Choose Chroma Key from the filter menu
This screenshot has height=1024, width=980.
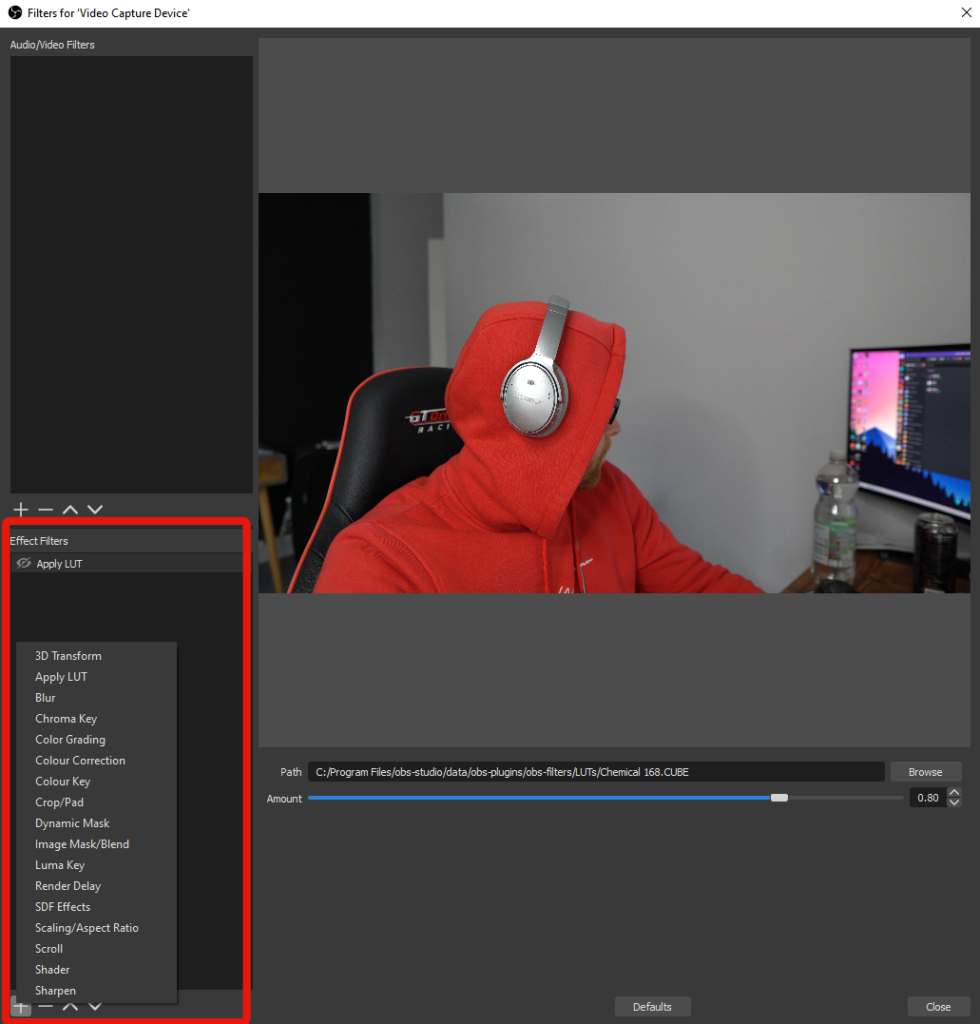[x=66, y=718]
